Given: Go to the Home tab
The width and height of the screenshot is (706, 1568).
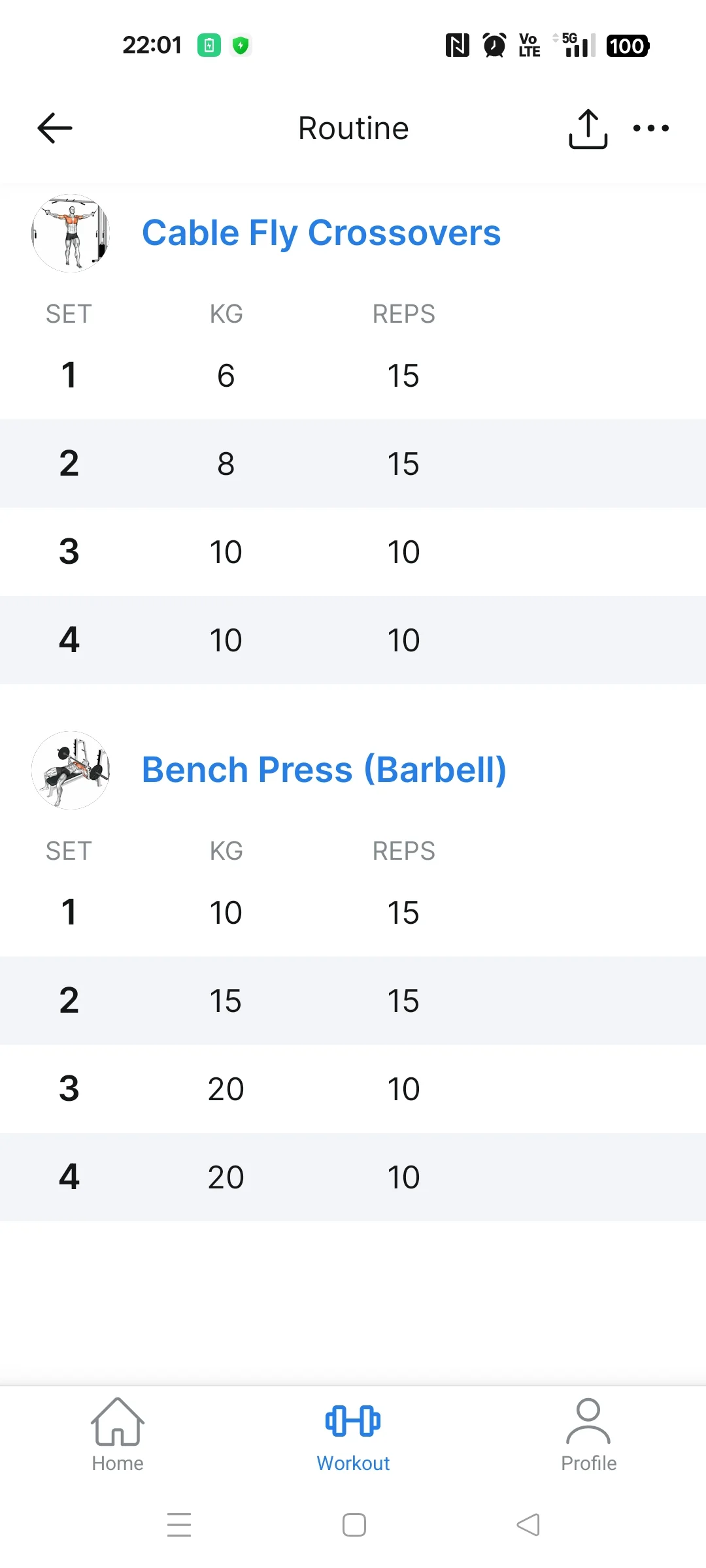Looking at the screenshot, I should [118, 1435].
